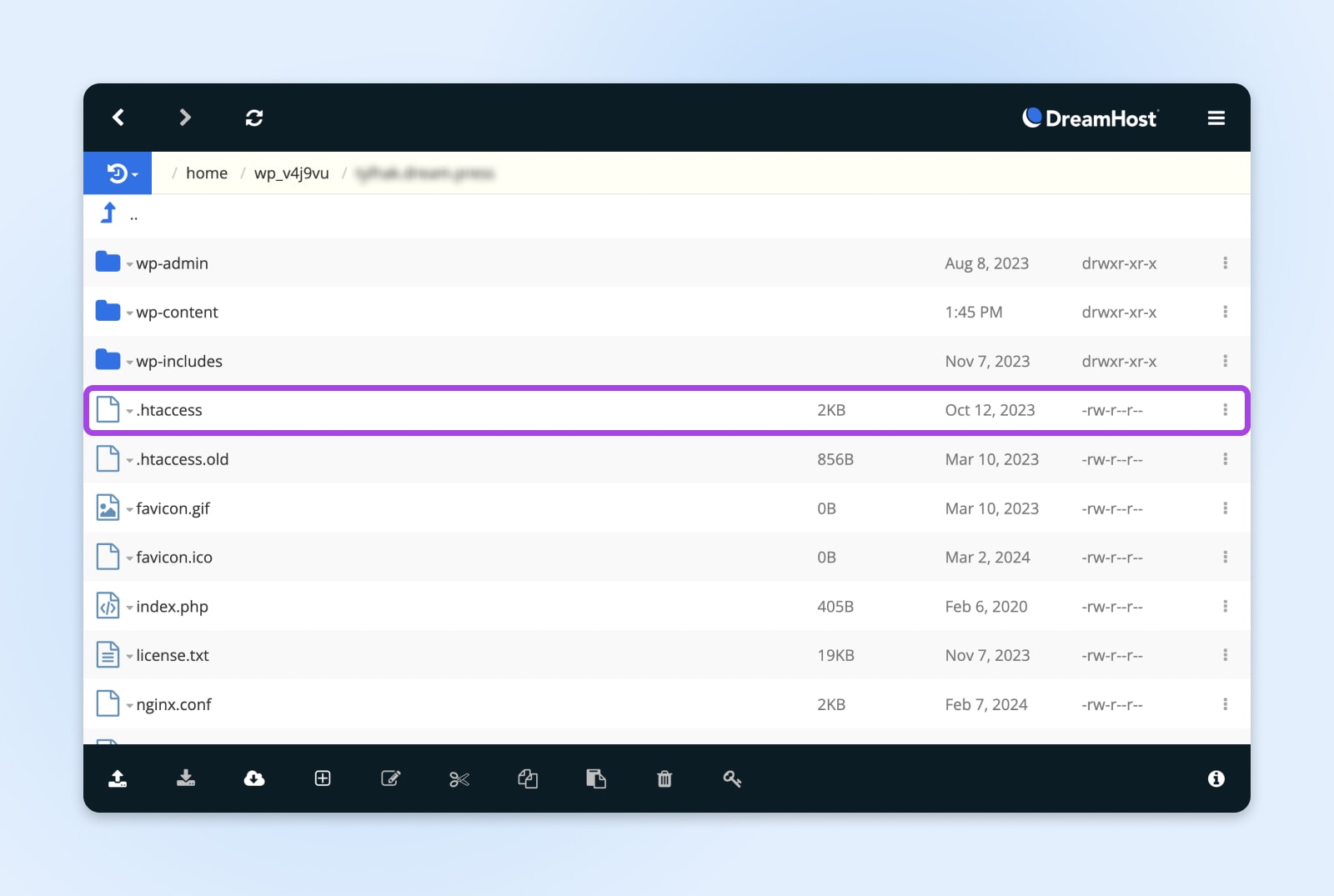This screenshot has width=1334, height=896.
Task: Open the hamburger menu
Action: (x=1216, y=118)
